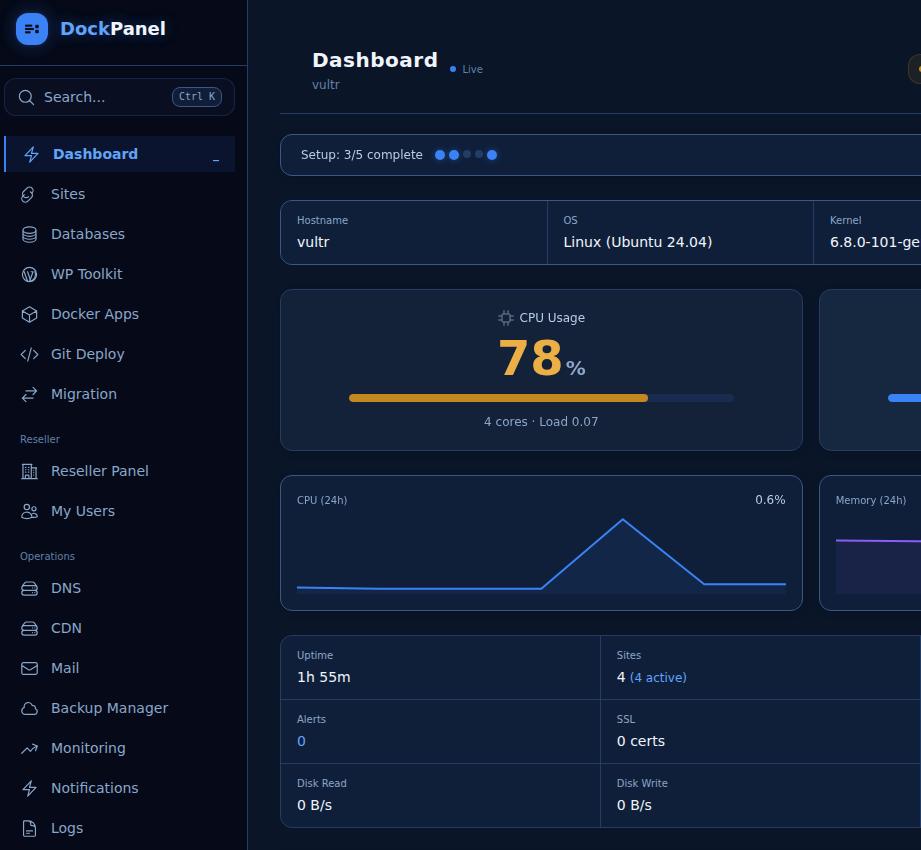Click the 4 cores Load 0.07 text
Screen dimensions: 921x850
click(541, 422)
